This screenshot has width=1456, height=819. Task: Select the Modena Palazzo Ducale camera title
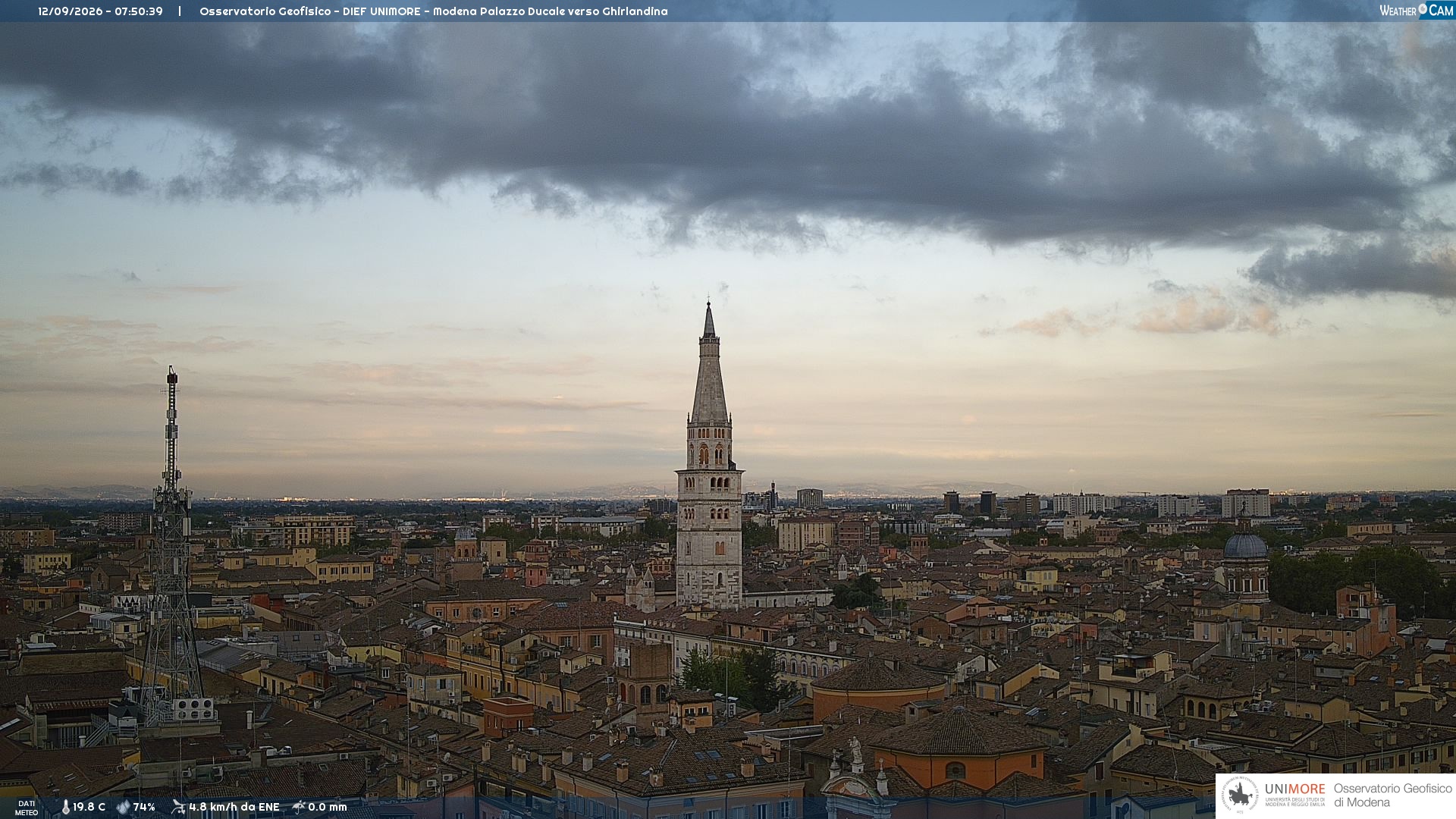click(x=551, y=11)
